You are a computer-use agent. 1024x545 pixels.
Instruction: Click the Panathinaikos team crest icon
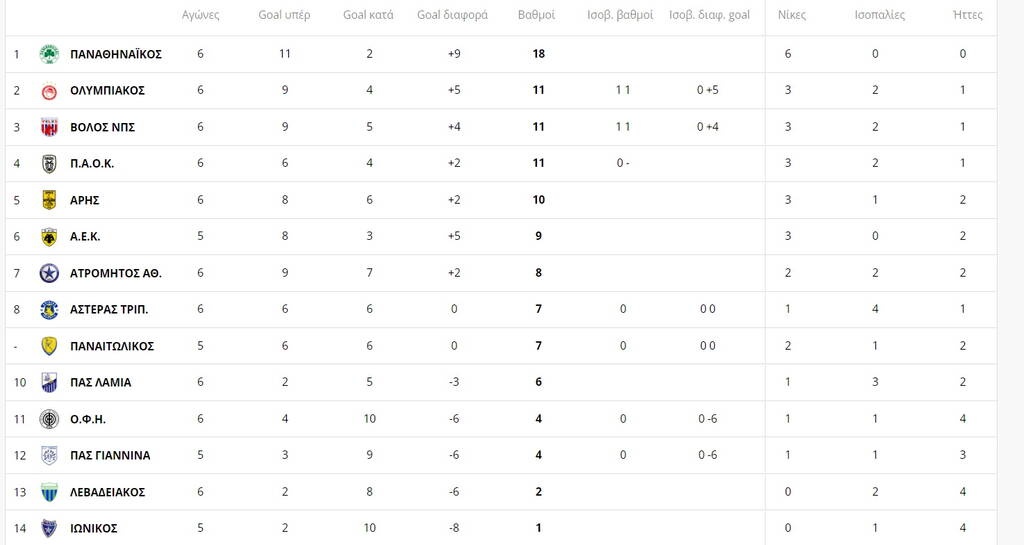[49, 54]
